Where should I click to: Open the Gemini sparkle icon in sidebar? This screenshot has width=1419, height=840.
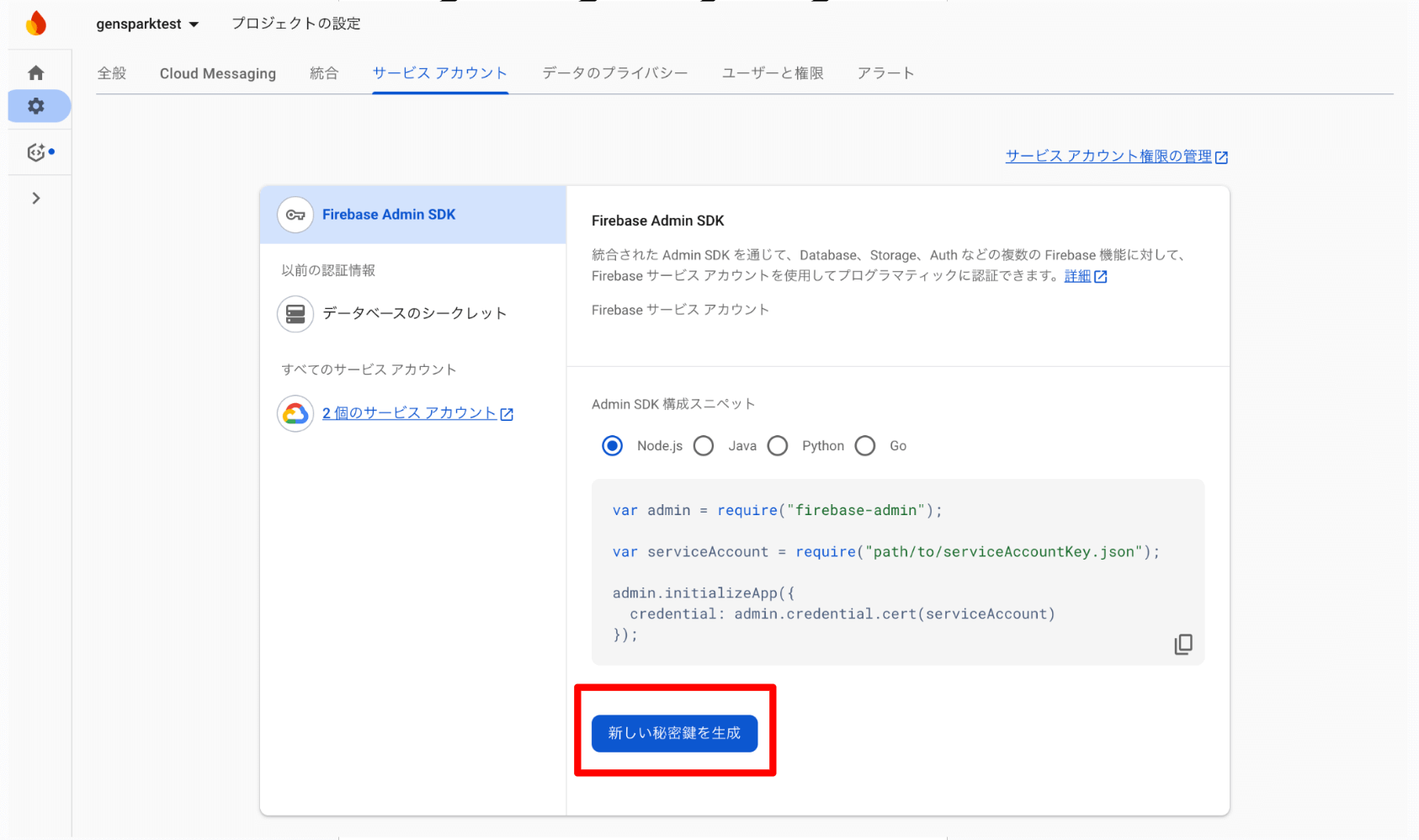point(36,152)
